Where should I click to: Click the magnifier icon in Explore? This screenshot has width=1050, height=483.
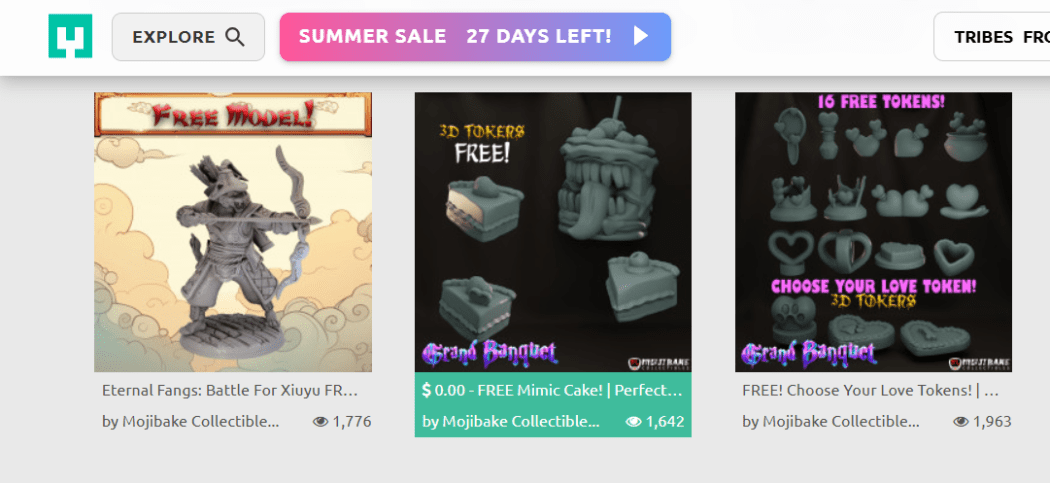[235, 36]
